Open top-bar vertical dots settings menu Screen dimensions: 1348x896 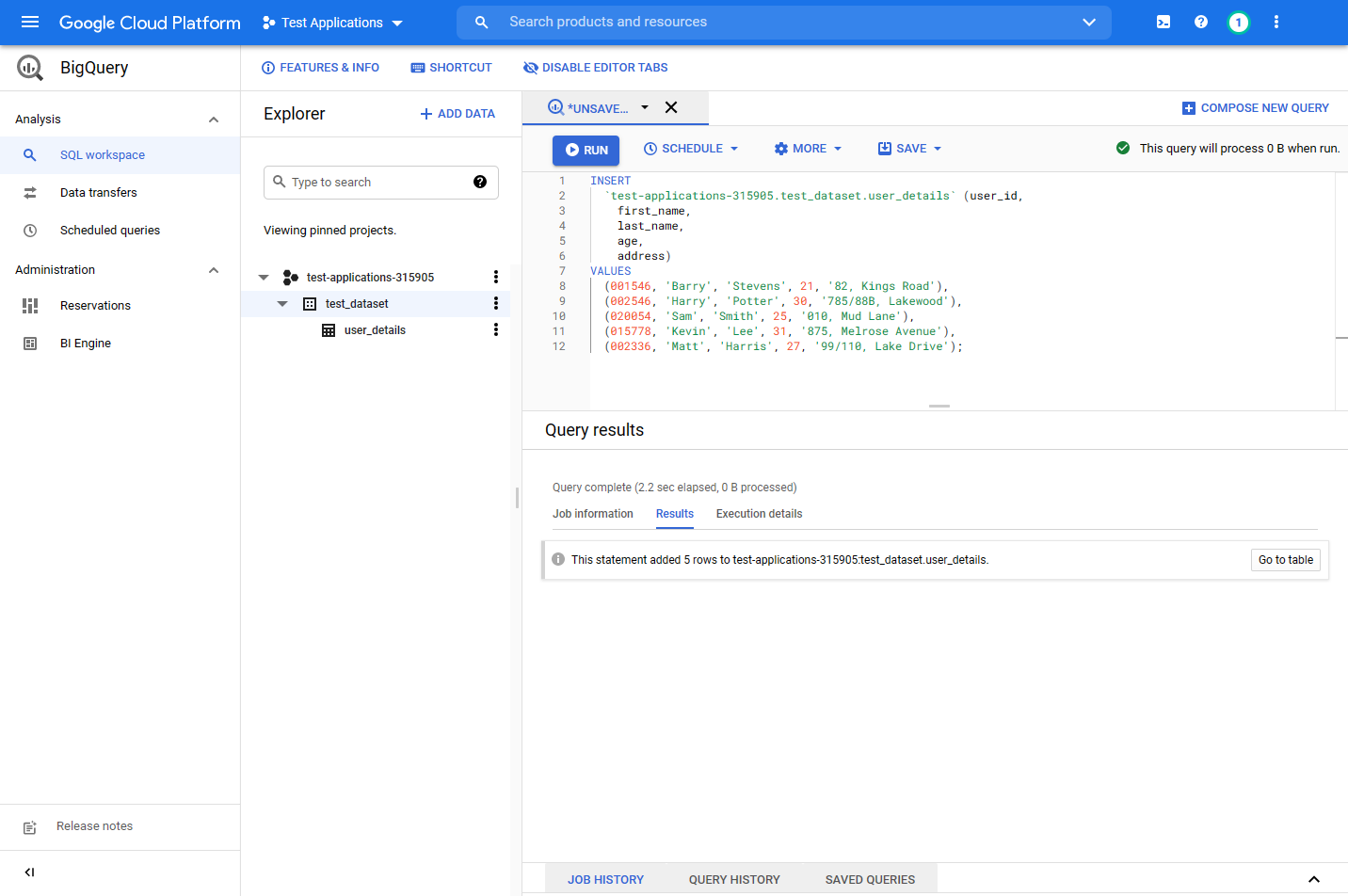tap(1276, 22)
